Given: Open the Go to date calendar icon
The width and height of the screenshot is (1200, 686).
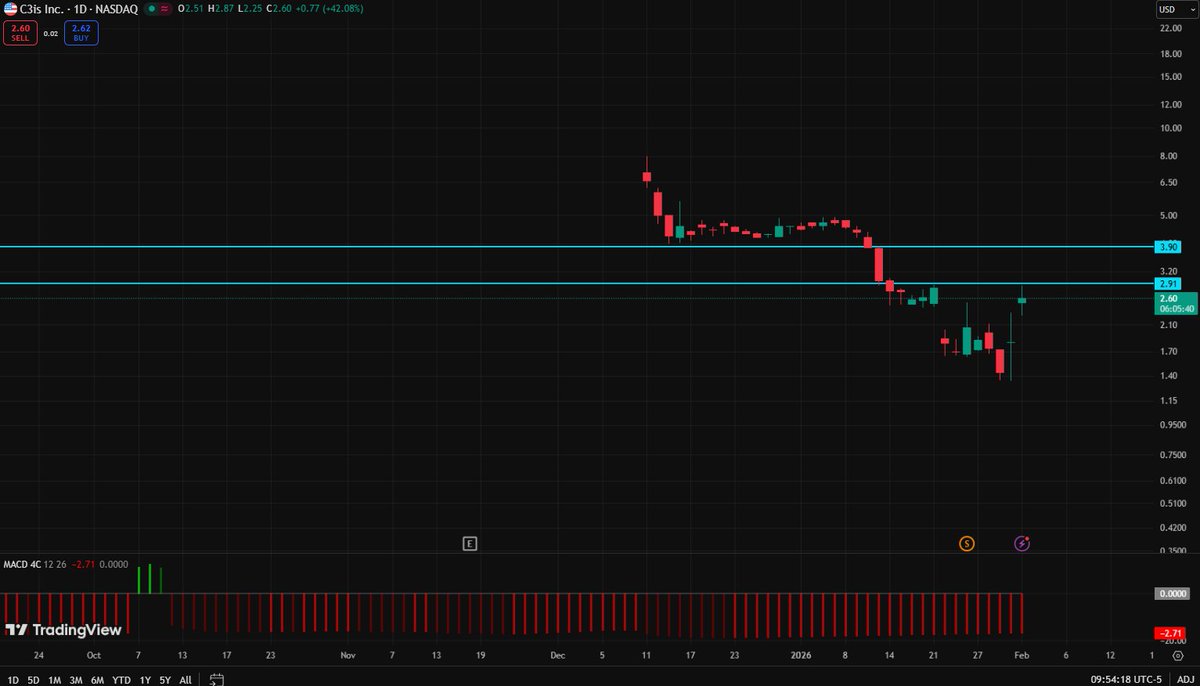Looking at the screenshot, I should [x=216, y=680].
